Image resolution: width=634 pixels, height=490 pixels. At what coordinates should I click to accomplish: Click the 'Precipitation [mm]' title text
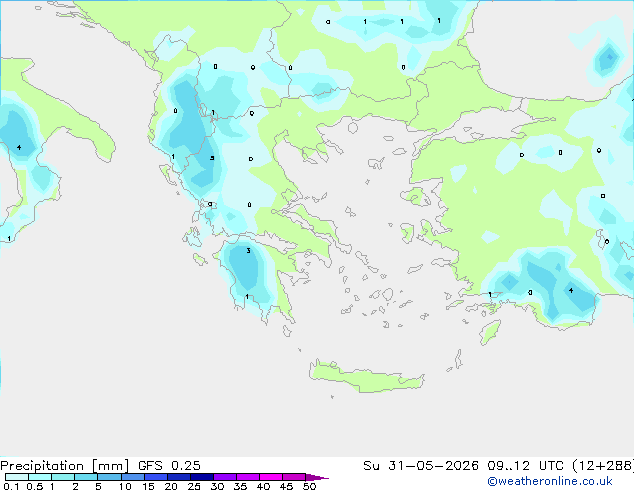64,466
